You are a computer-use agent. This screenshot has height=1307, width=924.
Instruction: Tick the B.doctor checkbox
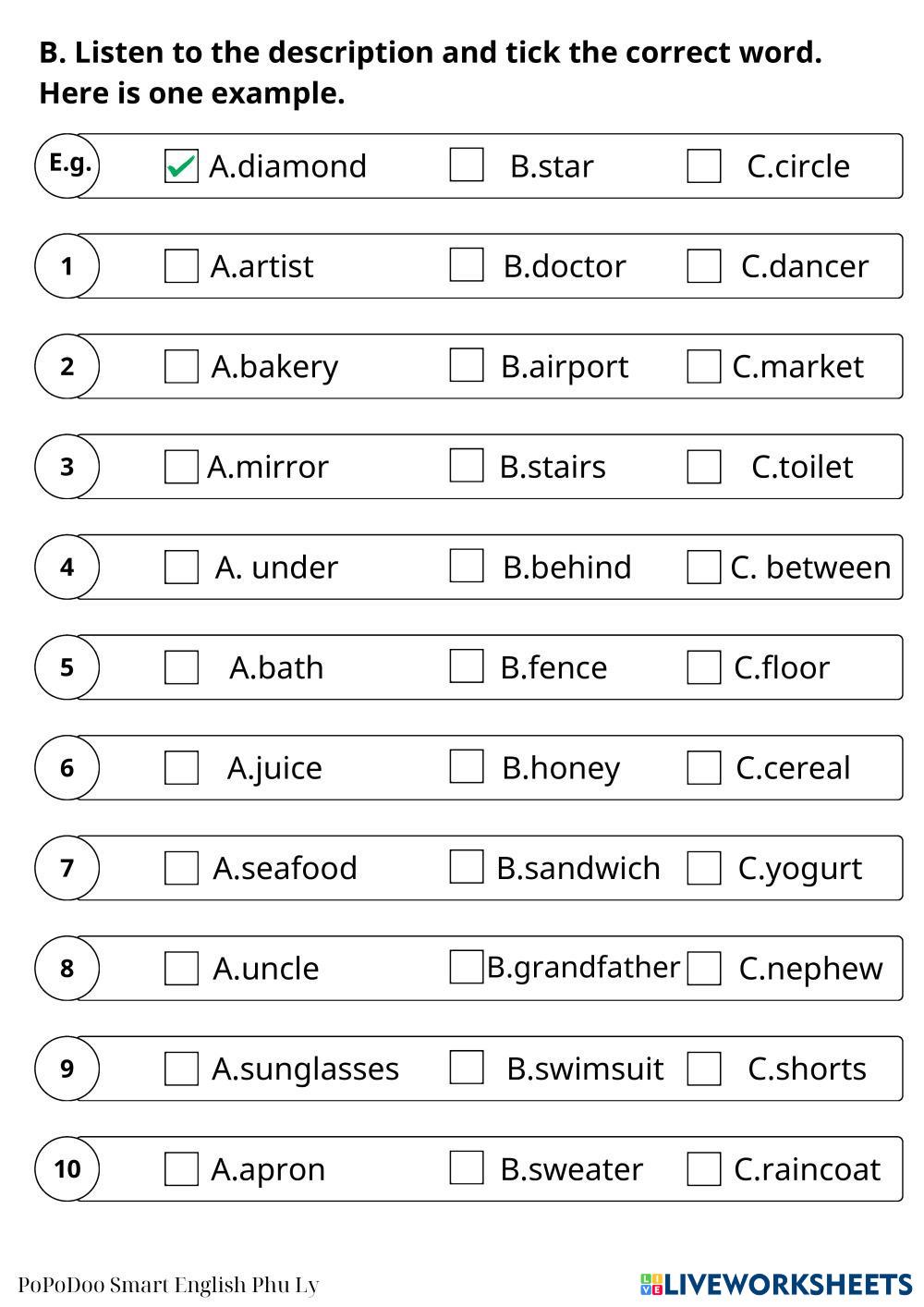(467, 265)
